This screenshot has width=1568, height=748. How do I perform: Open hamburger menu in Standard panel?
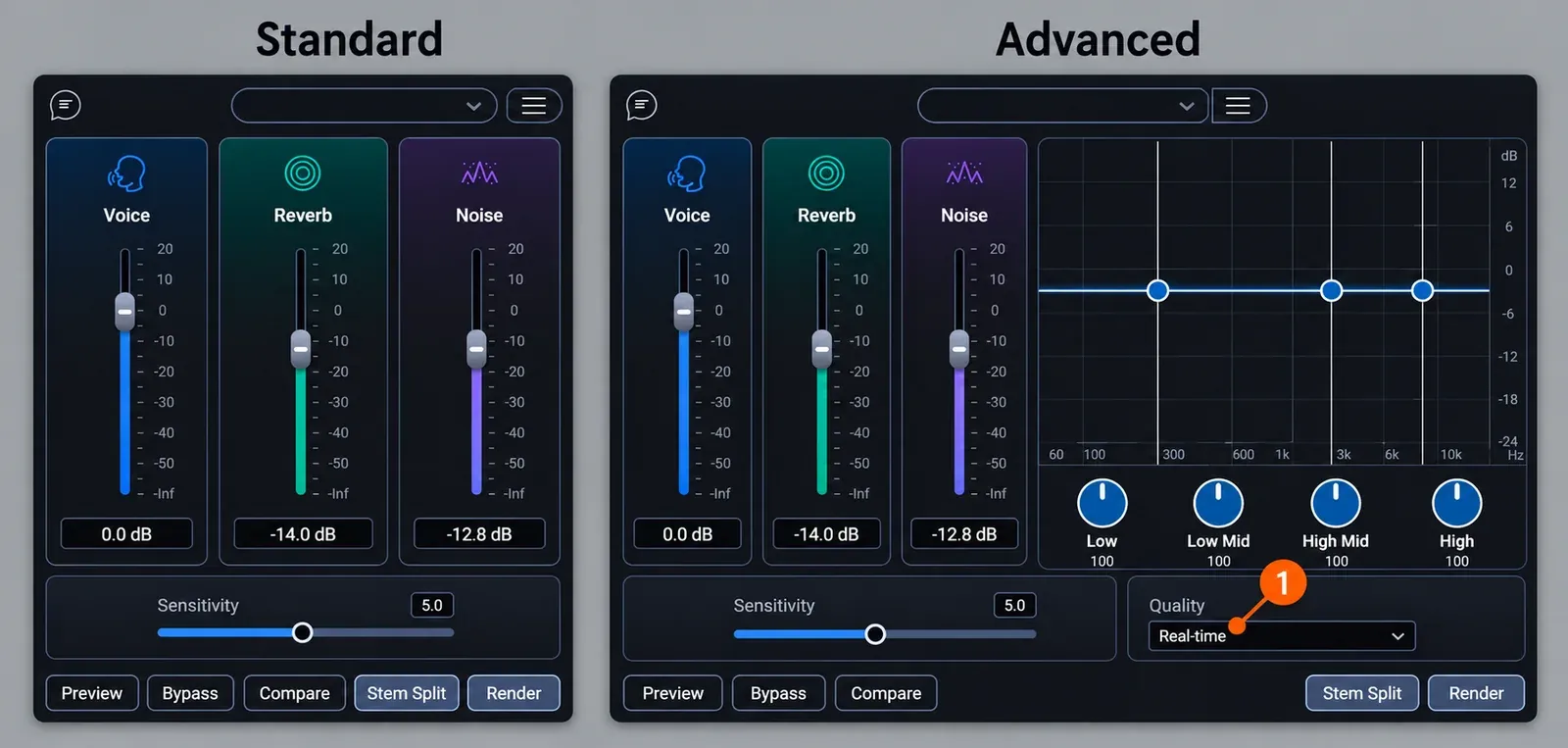pos(534,106)
